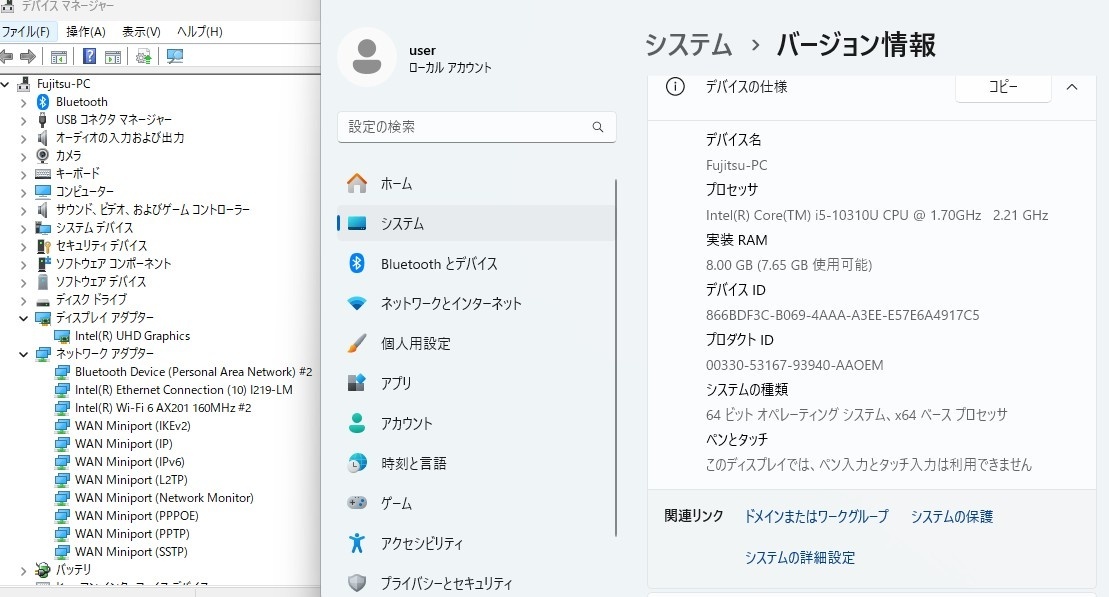Open the 操作(A) menu
Screen dimensions: 1109x597
[86, 31]
